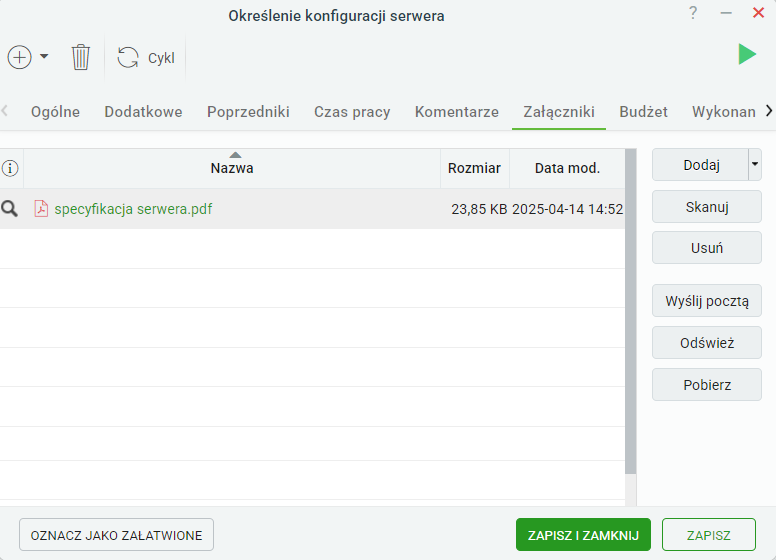The height and width of the screenshot is (560, 776).
Task: Click the Data mod. column header
Action: click(567, 168)
